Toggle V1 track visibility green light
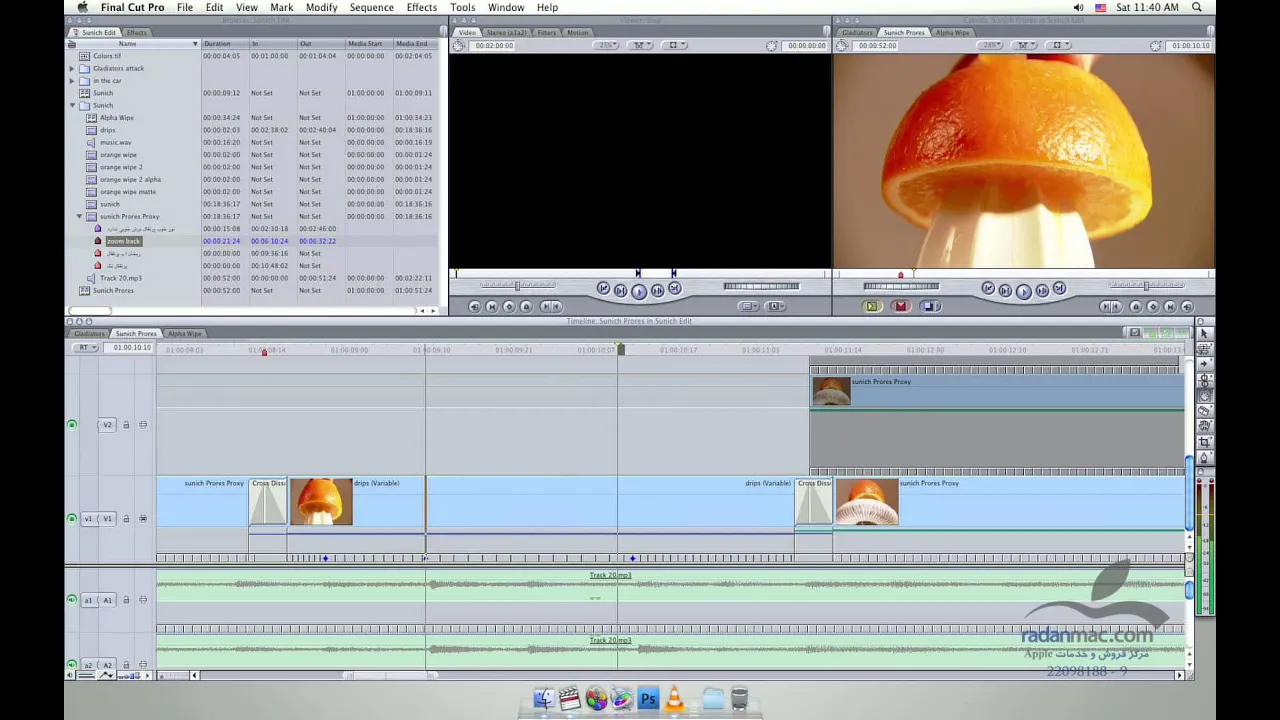1280x720 pixels. pyautogui.click(x=71, y=518)
